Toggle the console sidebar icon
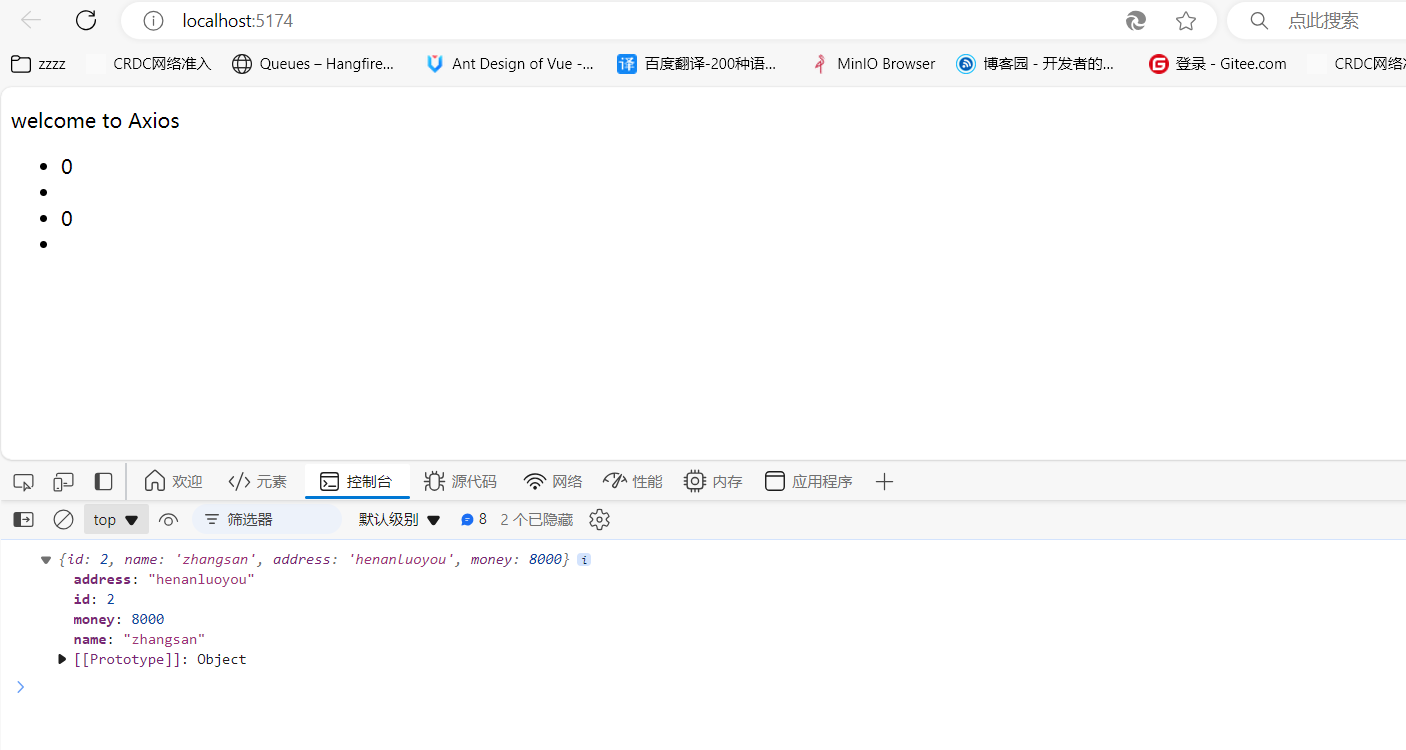 click(x=23, y=520)
